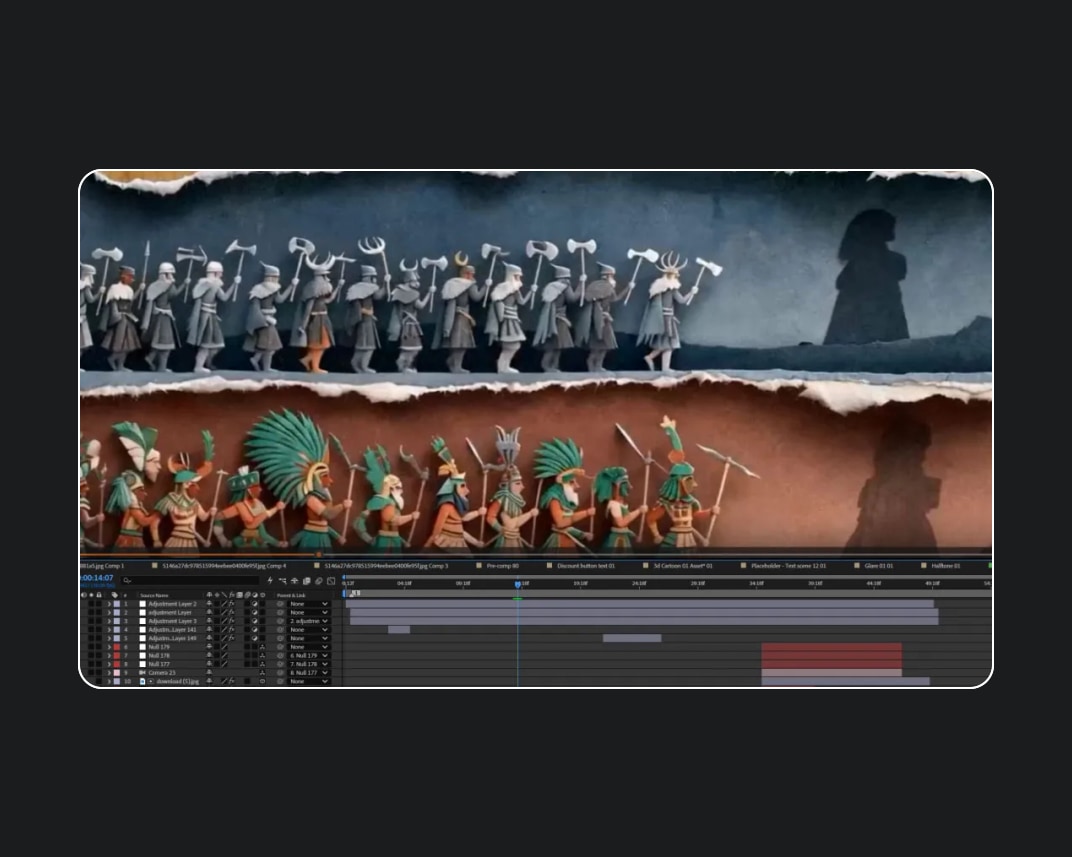This screenshot has width=1072, height=857.
Task: Toggle shy switch for adjustment Layer row 2
Action: tap(209, 612)
